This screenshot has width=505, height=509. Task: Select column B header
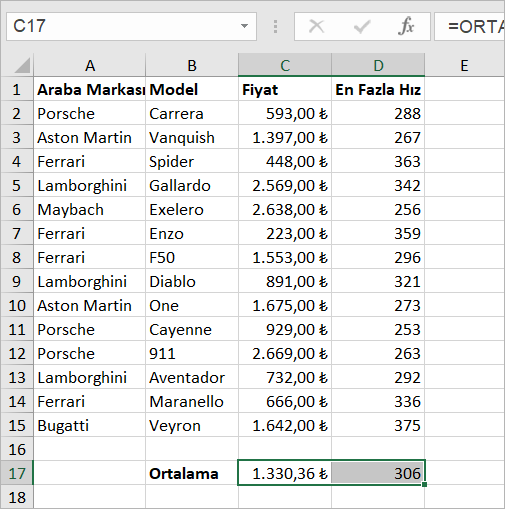192,65
